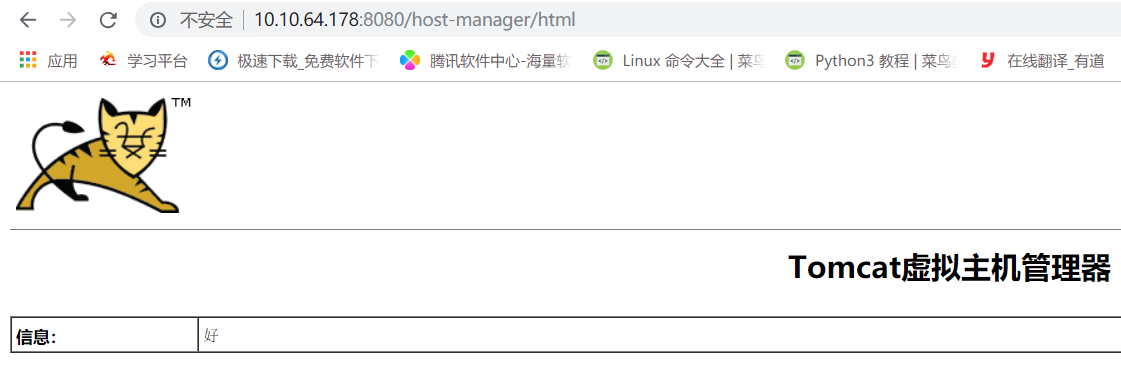The width and height of the screenshot is (1121, 374).
Task: Click the green favicon beside Linux 命令大全
Action: click(603, 61)
